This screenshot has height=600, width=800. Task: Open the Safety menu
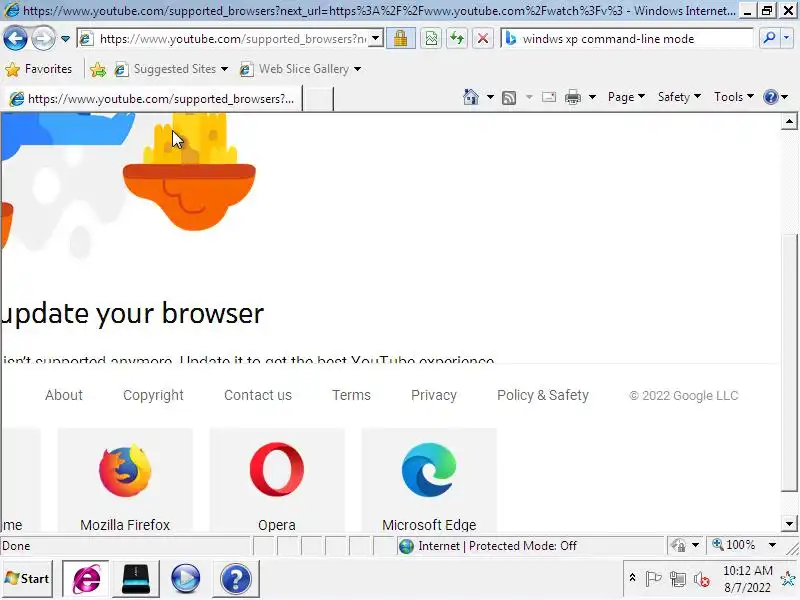click(x=679, y=97)
